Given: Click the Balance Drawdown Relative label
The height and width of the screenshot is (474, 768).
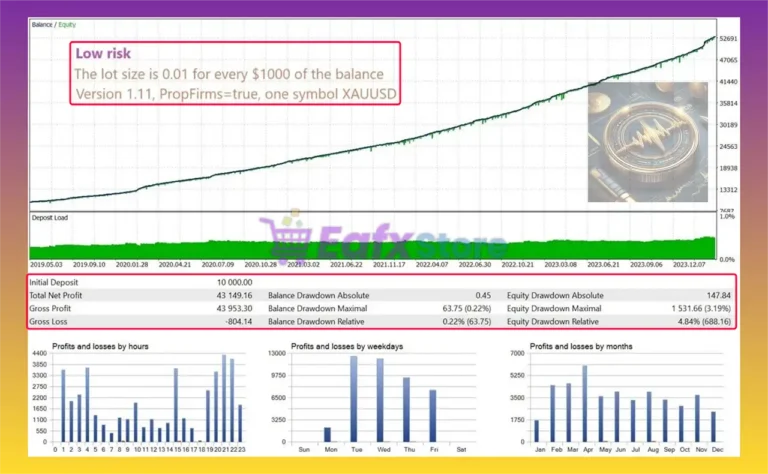Looking at the screenshot, I should (316, 322).
